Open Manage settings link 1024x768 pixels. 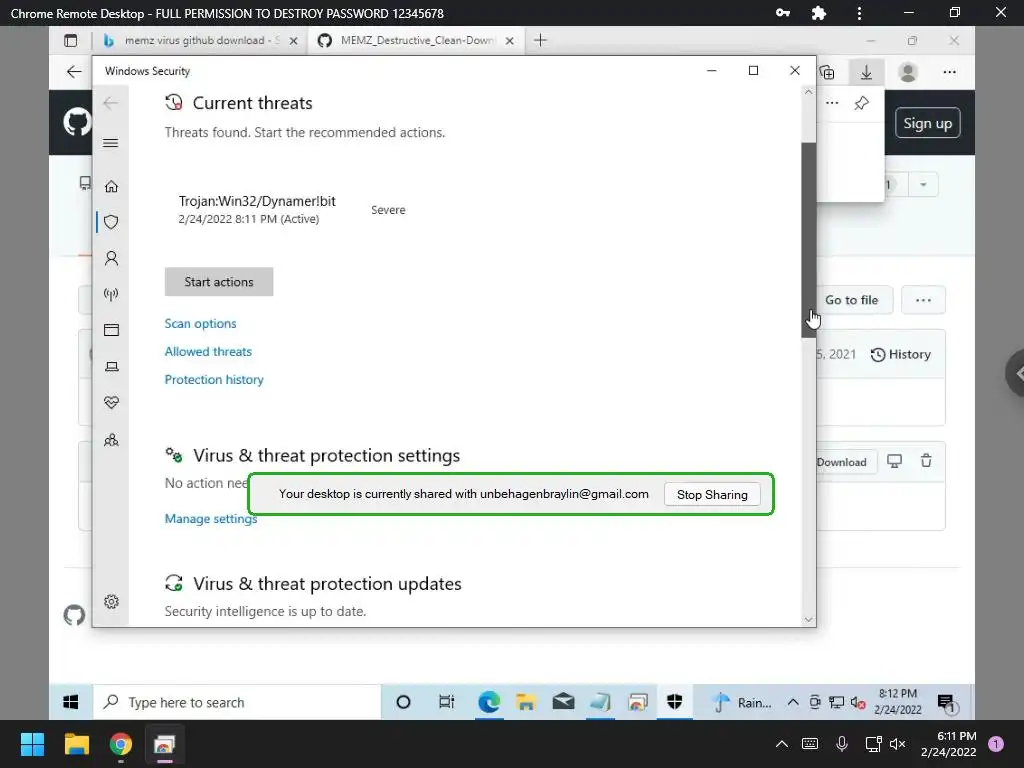(210, 519)
